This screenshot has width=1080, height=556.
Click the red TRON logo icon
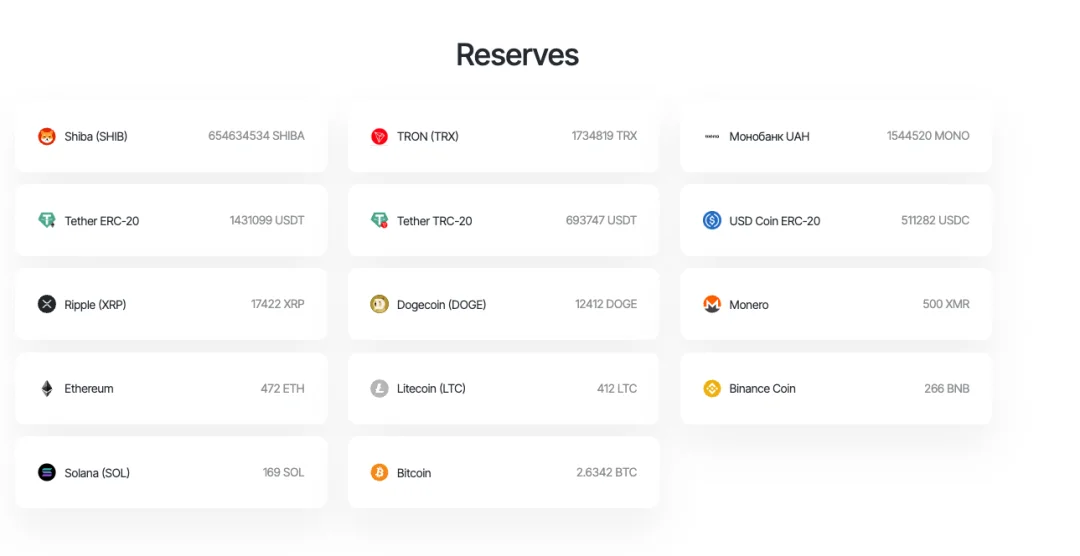380,136
